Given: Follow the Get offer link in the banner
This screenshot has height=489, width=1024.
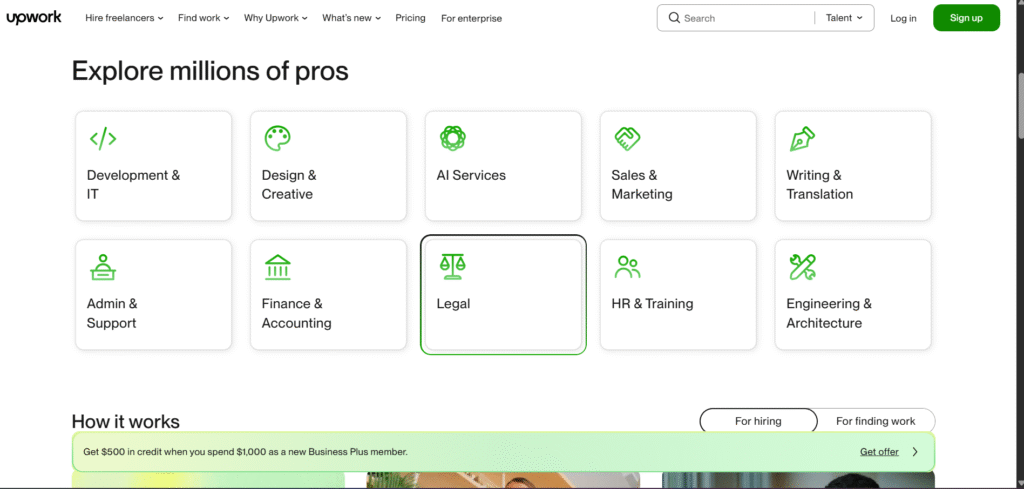Looking at the screenshot, I should (x=879, y=452).
